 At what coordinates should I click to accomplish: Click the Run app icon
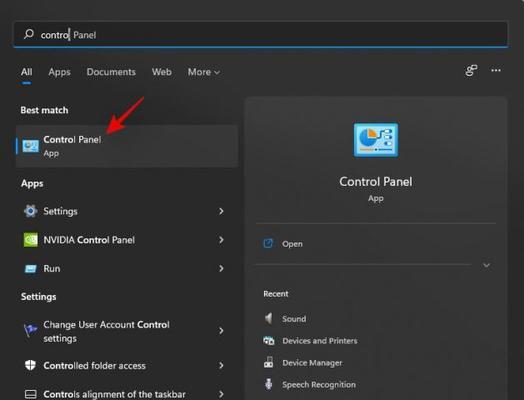[x=30, y=269]
